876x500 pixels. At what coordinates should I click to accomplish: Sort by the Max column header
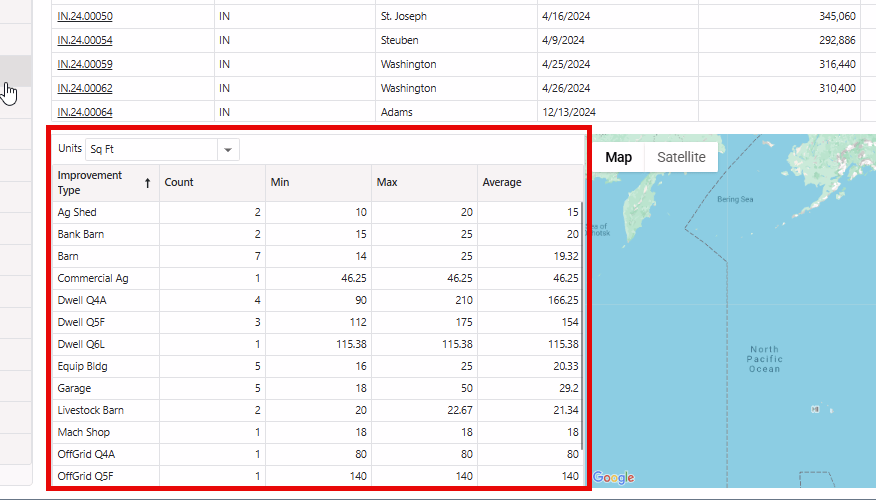[385, 183]
